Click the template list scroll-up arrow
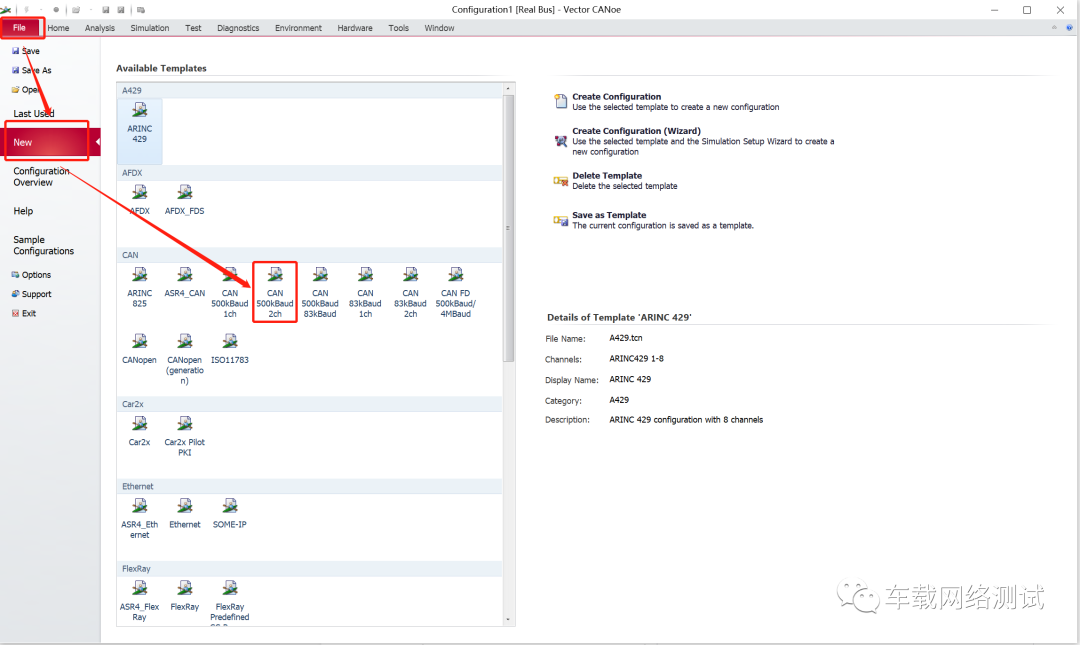 click(x=508, y=89)
